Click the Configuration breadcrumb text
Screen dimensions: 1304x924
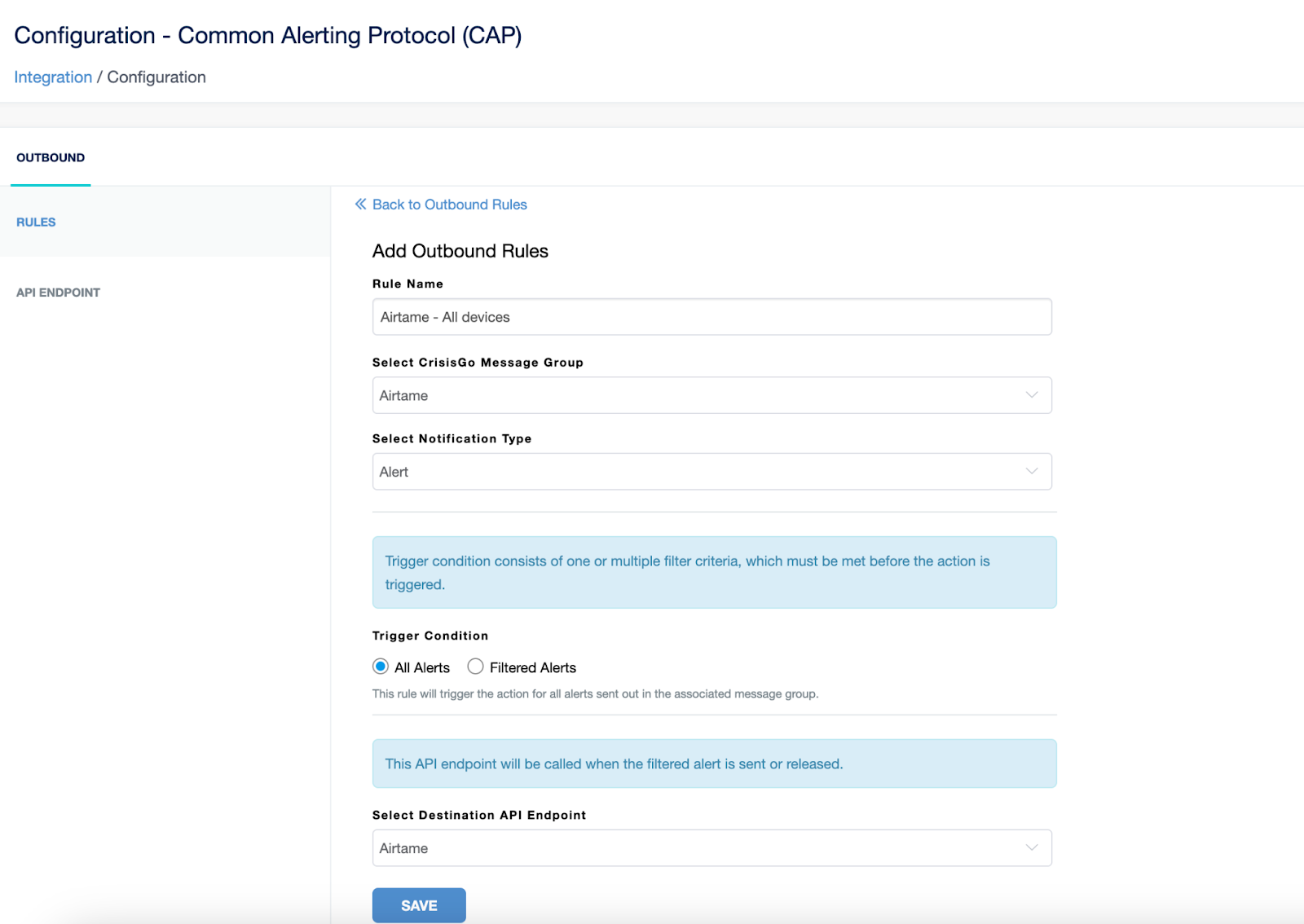pyautogui.click(x=156, y=77)
